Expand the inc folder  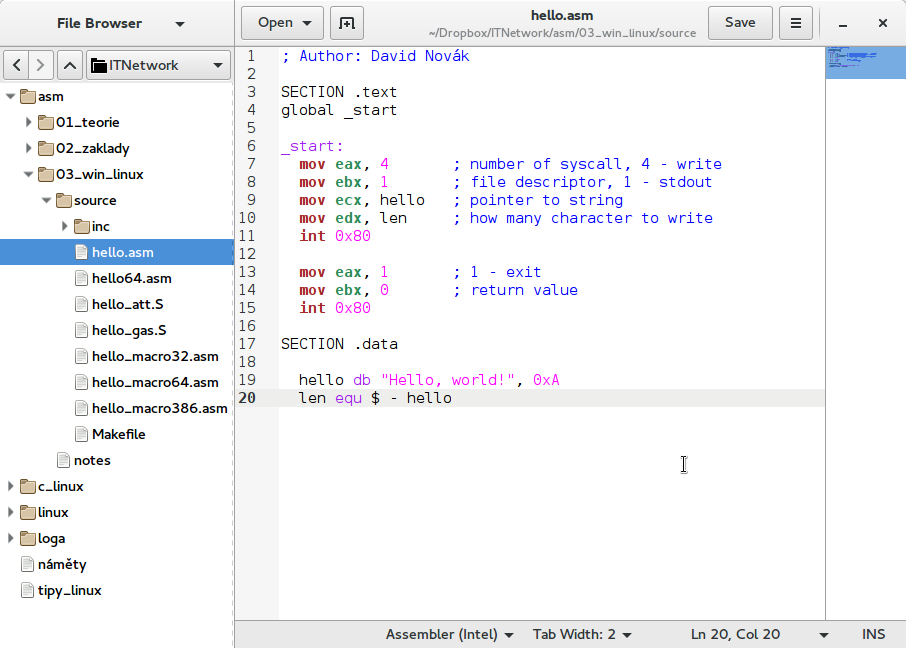pyautogui.click(x=64, y=226)
